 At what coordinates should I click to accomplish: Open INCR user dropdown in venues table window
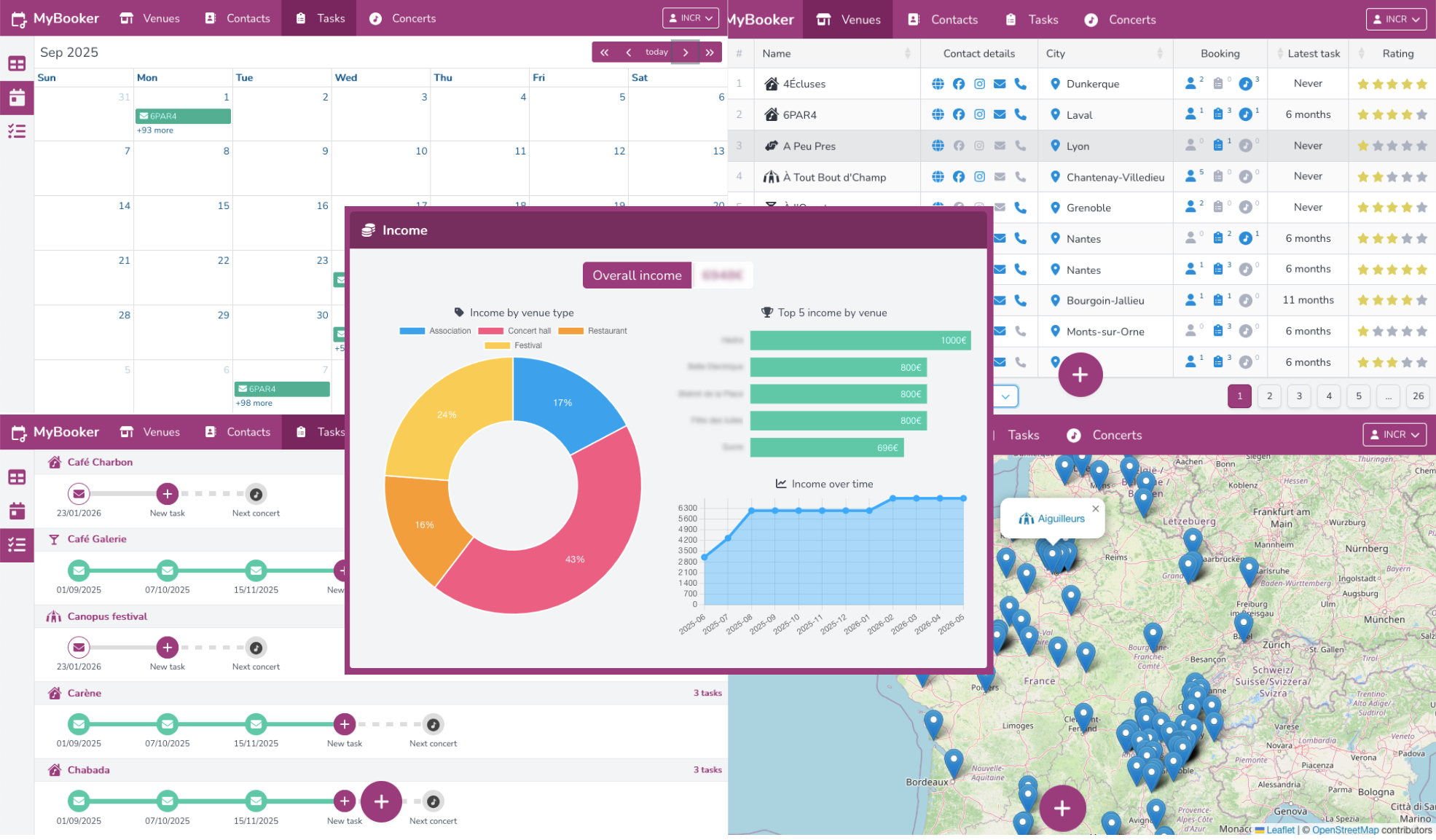tap(1396, 20)
